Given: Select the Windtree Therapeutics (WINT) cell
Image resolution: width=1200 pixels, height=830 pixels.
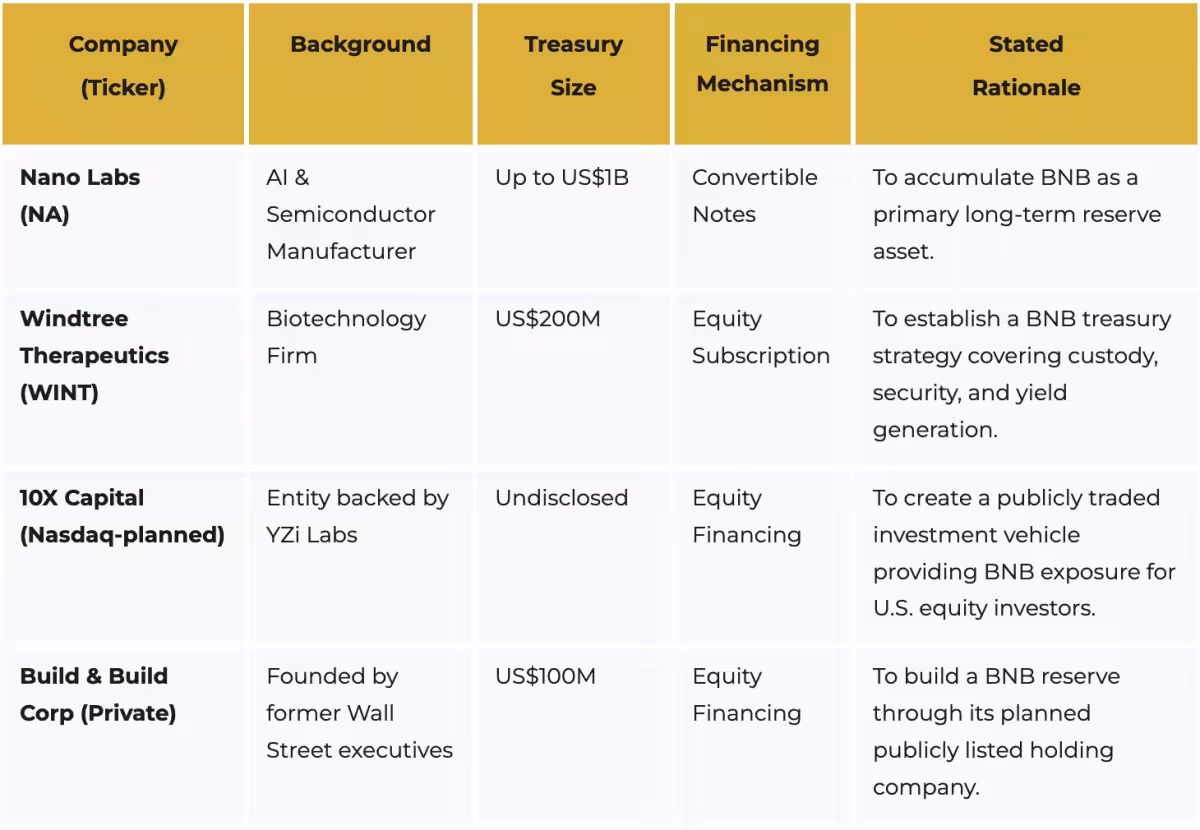Looking at the screenshot, I should (x=94, y=355).
